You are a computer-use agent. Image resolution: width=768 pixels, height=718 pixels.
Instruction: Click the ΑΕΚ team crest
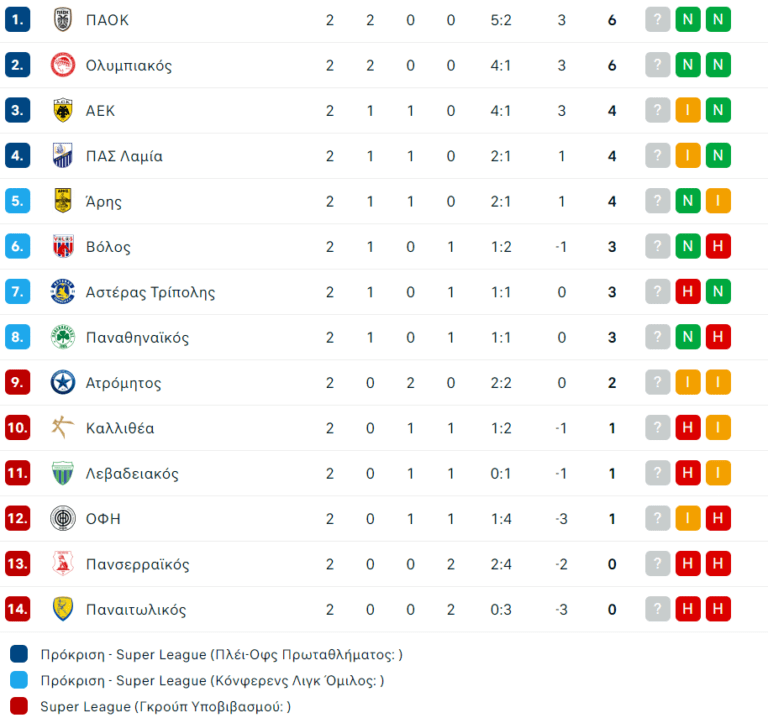click(63, 111)
